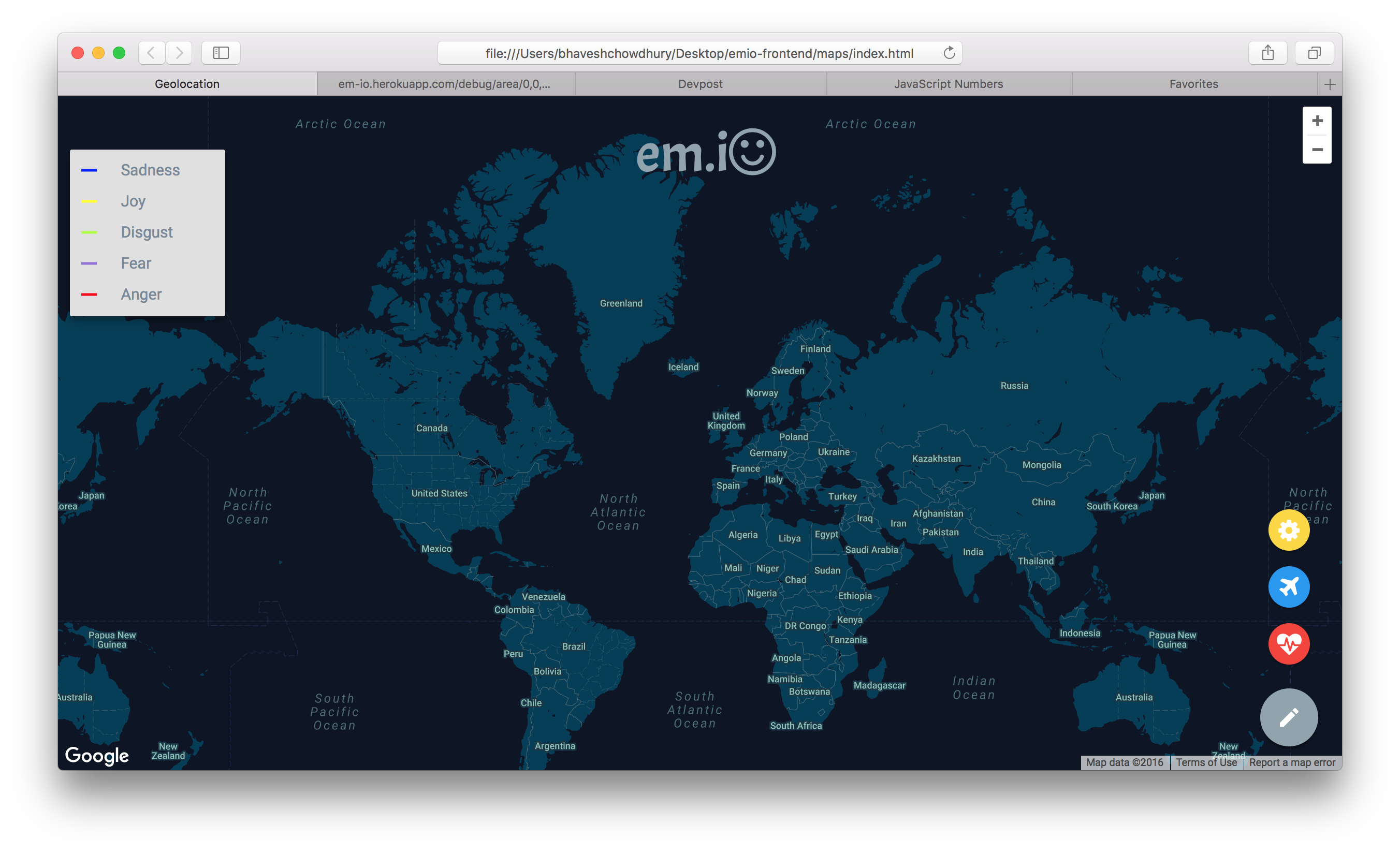
Task: Reload the page using refresh icon
Action: coord(949,53)
